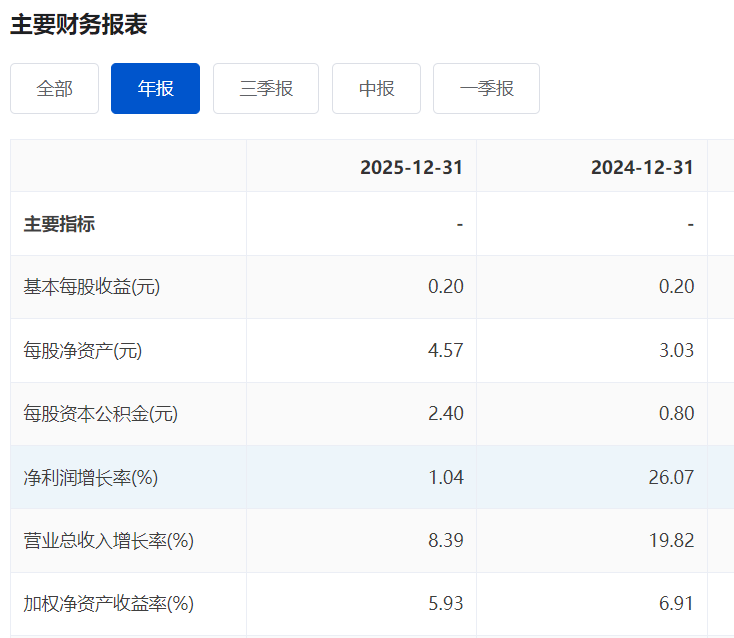Viewport: 734px width, 638px height.
Task: Select the 2.40 capital reserve cell
Action: tap(445, 414)
